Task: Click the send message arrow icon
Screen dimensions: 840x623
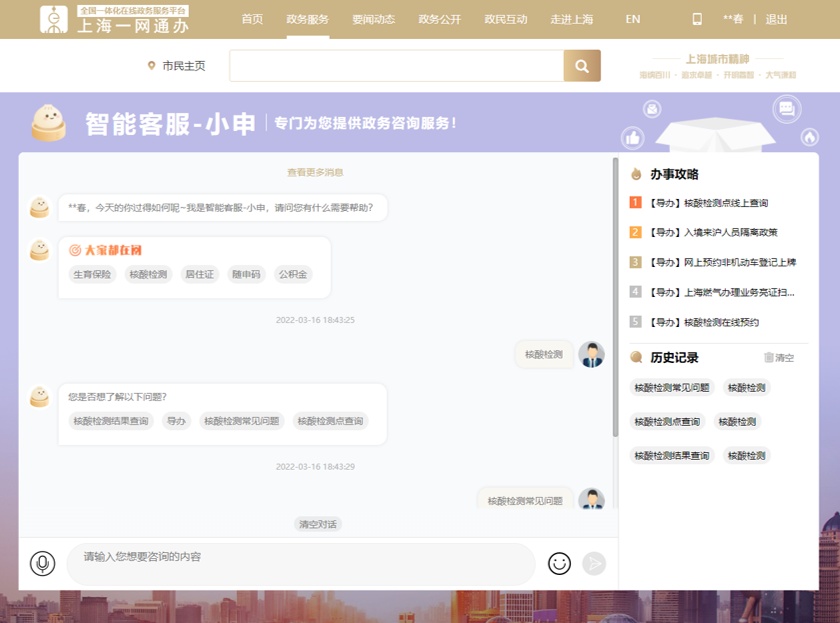Action: click(594, 563)
